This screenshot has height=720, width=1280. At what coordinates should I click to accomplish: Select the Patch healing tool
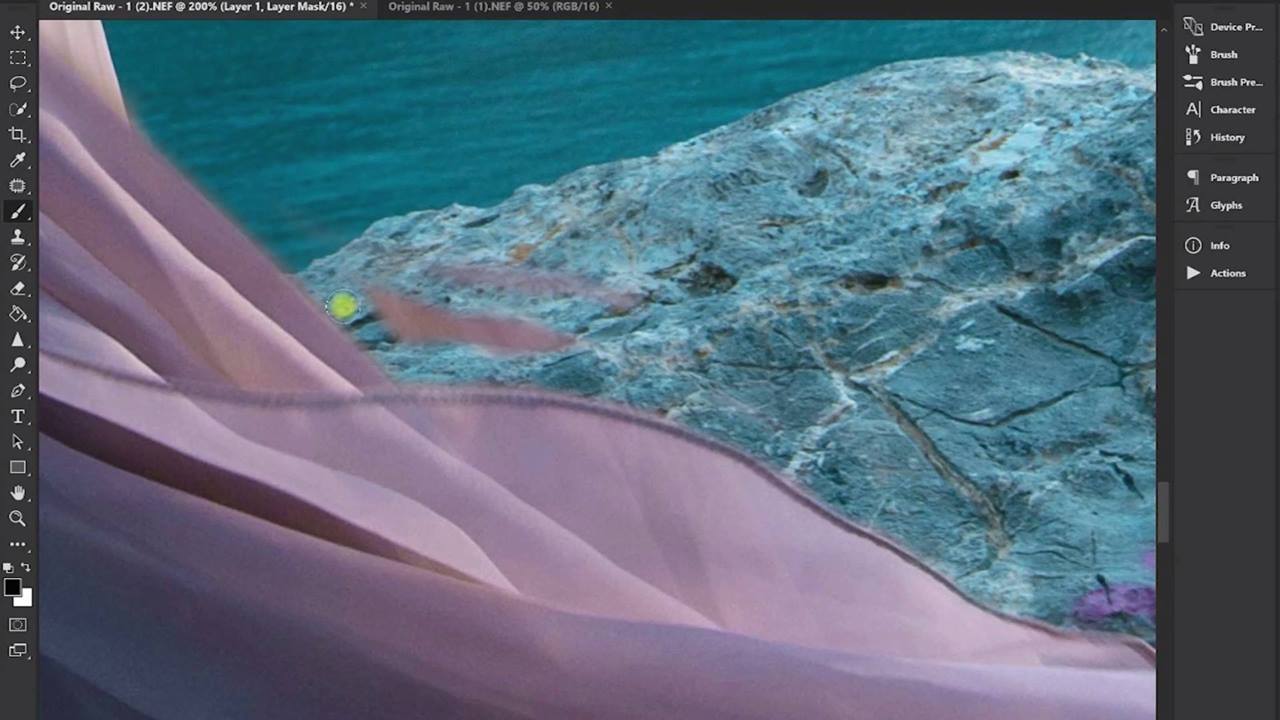coord(18,186)
